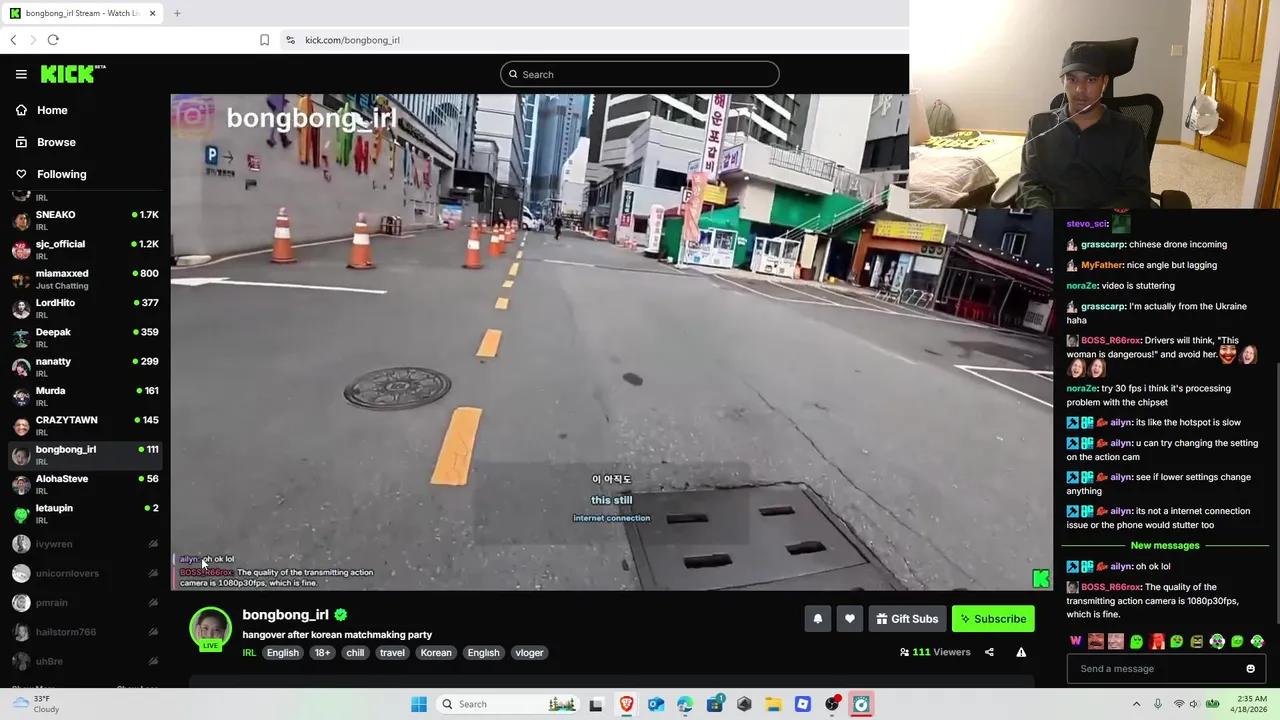1280x720 pixels.
Task: Jump to New messages in chat
Action: pyautogui.click(x=1164, y=546)
